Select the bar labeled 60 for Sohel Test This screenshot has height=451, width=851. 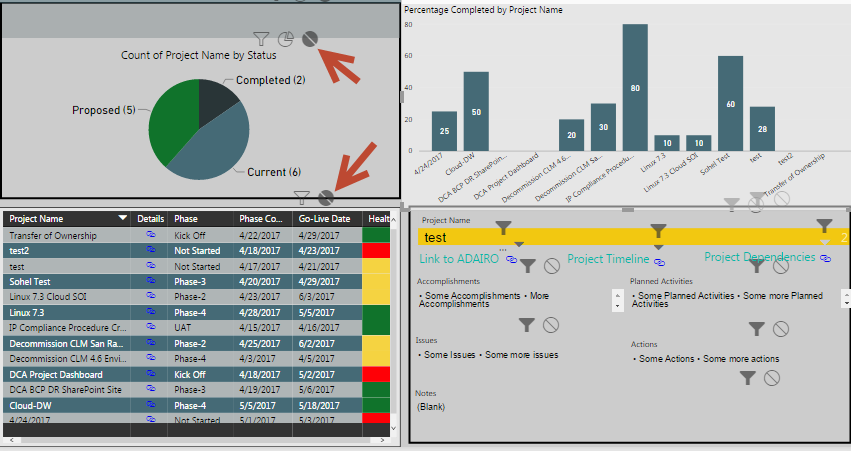point(731,103)
